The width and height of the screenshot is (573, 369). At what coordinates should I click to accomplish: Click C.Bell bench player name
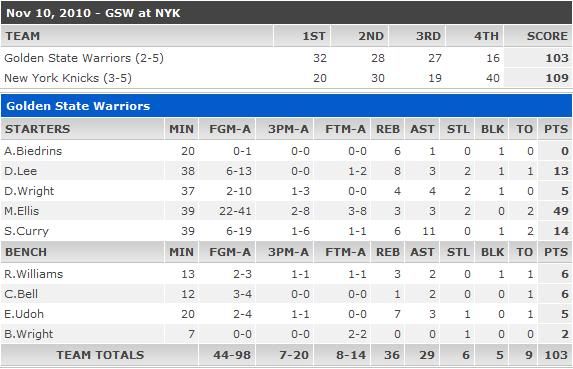click(x=21, y=294)
